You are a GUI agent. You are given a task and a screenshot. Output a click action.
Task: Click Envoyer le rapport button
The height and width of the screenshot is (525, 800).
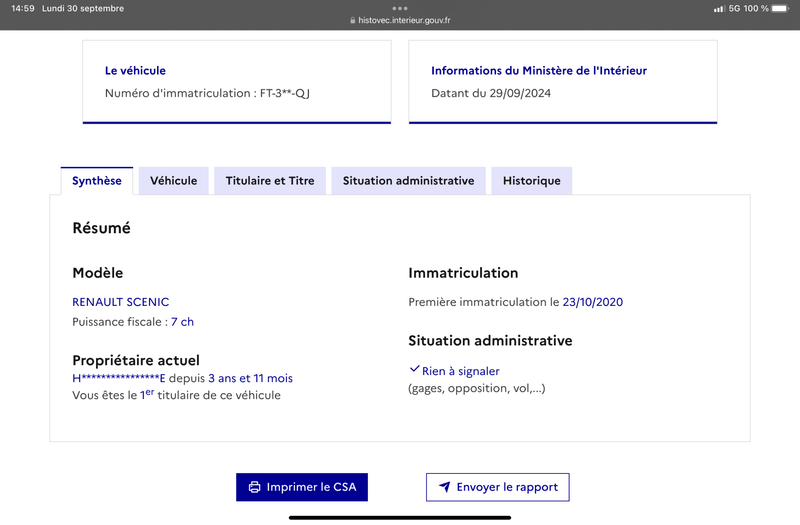(x=497, y=487)
